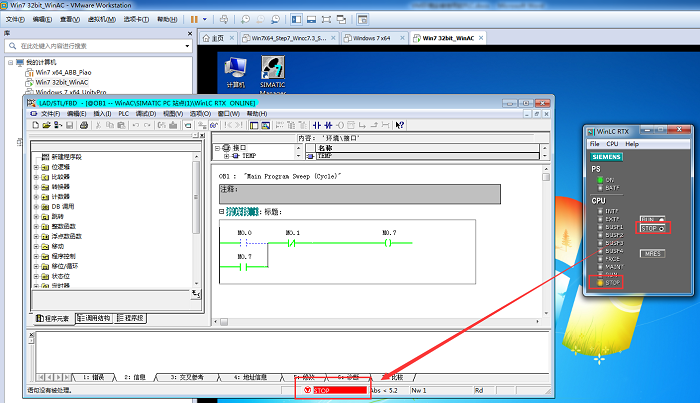Click the Print icon in LAD editor toolbar
This screenshot has height=403, width=700.
click(x=83, y=125)
